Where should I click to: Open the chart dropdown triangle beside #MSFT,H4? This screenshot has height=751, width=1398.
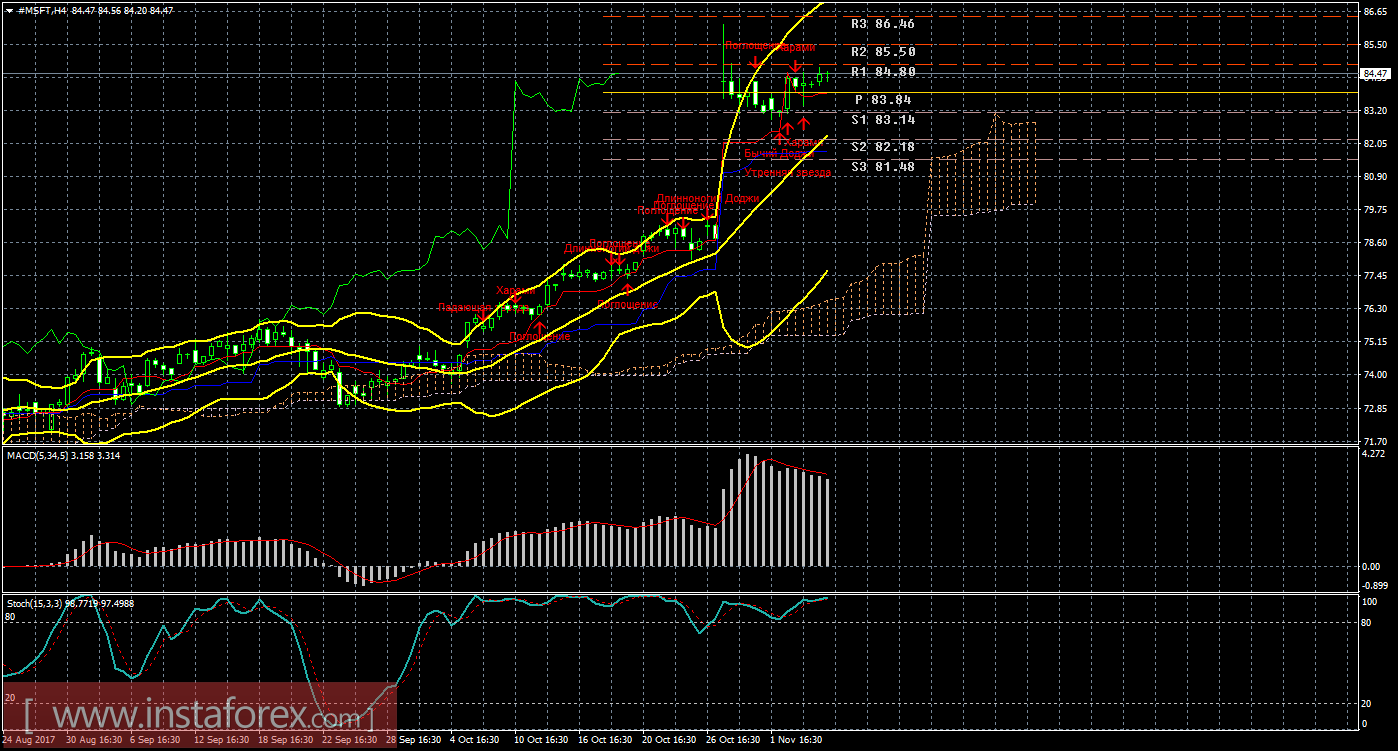tap(9, 10)
